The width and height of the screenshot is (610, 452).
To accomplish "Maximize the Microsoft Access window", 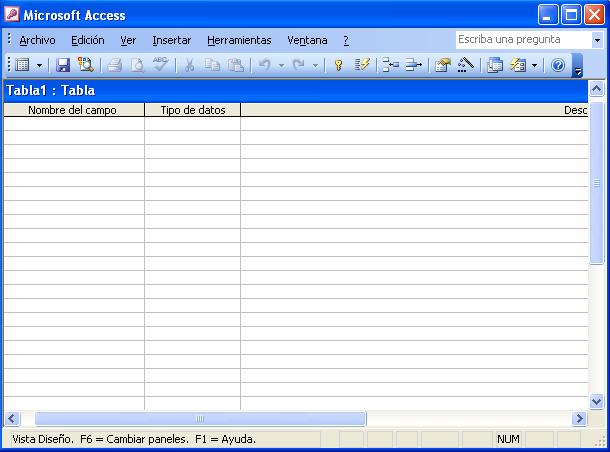I will (571, 15).
